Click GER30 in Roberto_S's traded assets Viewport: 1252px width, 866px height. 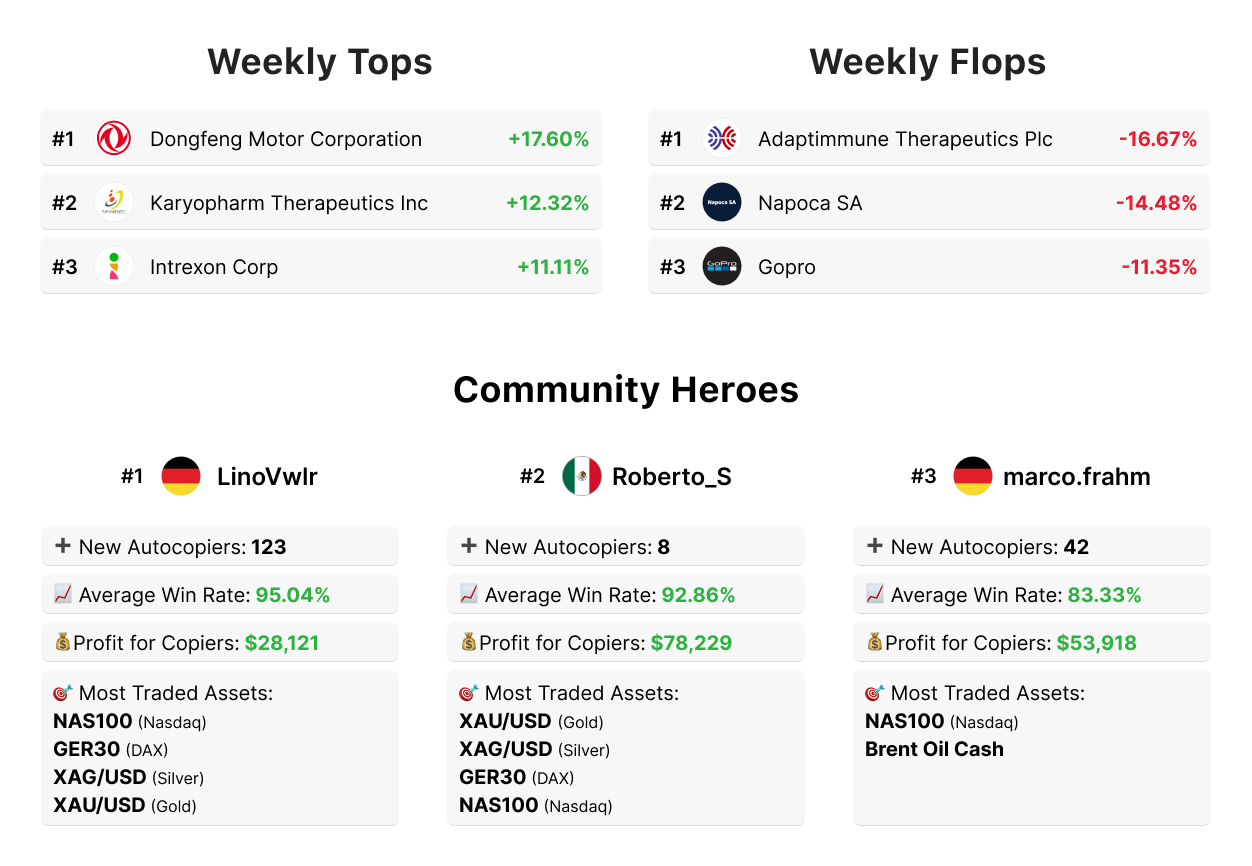coord(493,777)
